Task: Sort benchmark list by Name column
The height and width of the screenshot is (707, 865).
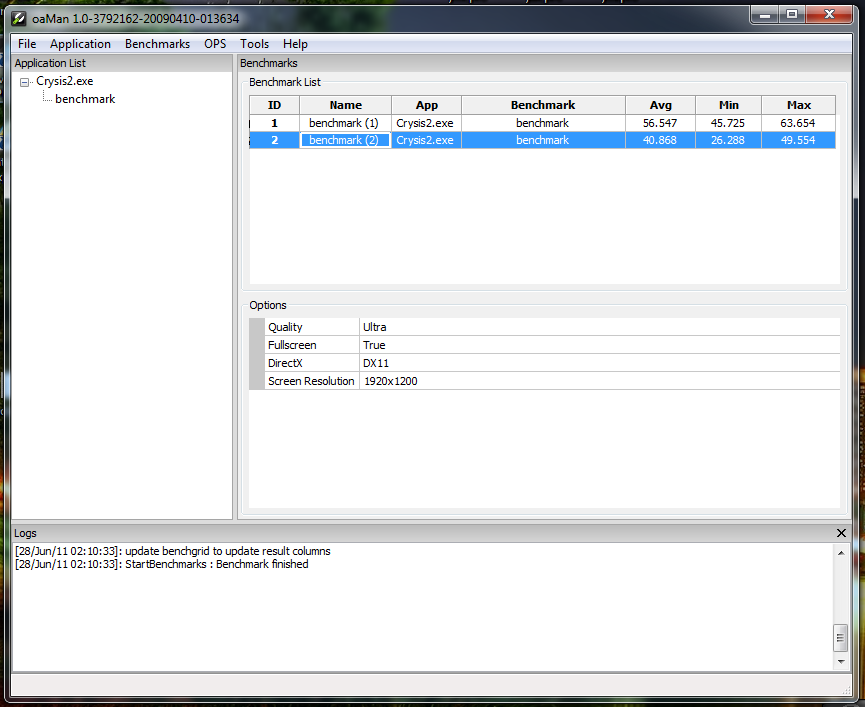Action: [345, 105]
